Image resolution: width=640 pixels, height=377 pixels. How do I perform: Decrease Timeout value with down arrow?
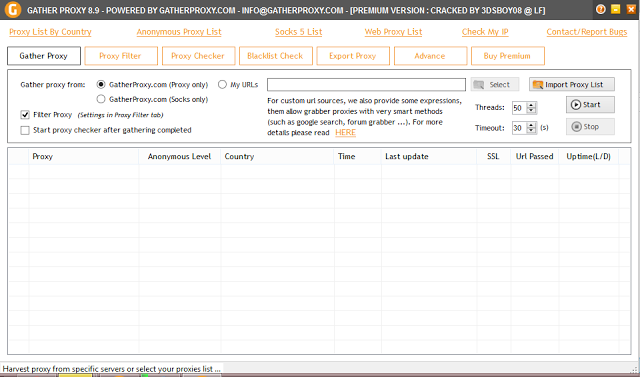click(531, 131)
